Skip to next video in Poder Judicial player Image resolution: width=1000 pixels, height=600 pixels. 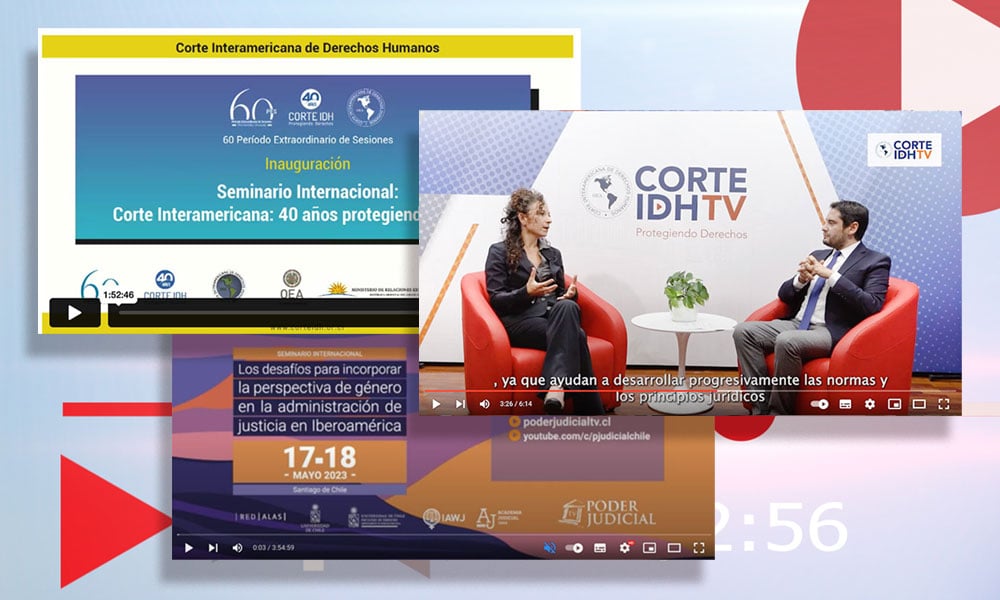point(213,548)
